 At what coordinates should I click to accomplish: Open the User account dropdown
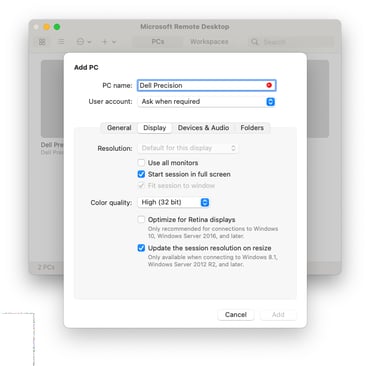tap(207, 102)
